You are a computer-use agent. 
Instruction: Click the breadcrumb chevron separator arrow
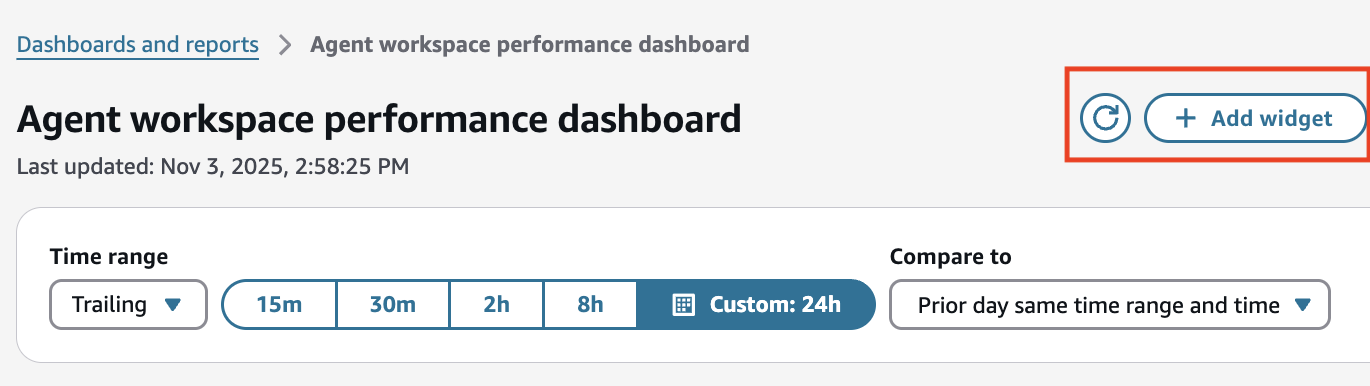click(x=285, y=45)
